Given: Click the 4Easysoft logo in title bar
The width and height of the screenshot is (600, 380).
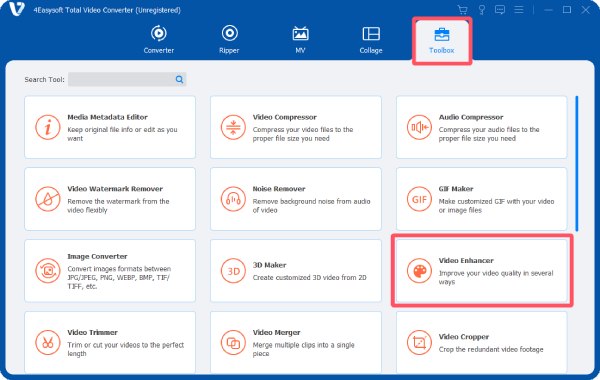Looking at the screenshot, I should [17, 9].
